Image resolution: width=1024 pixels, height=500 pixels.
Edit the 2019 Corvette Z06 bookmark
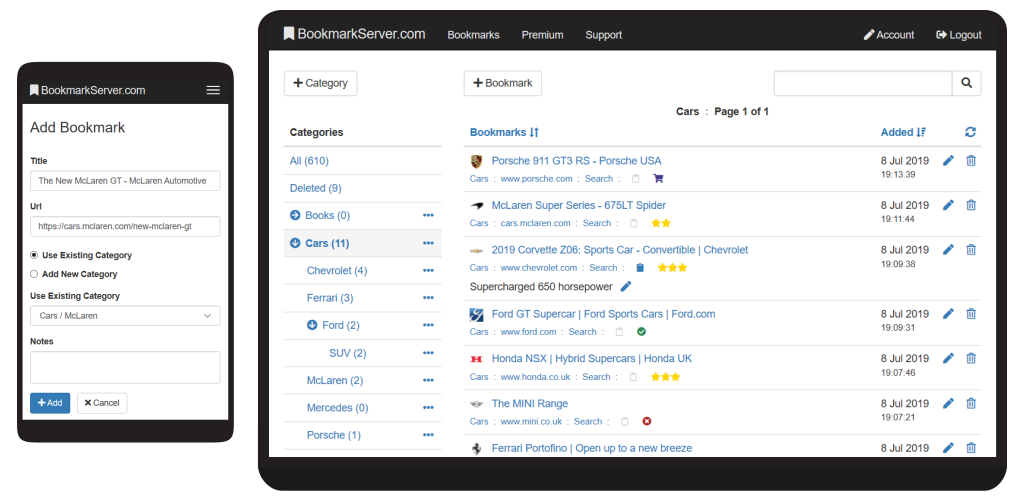[x=948, y=249]
